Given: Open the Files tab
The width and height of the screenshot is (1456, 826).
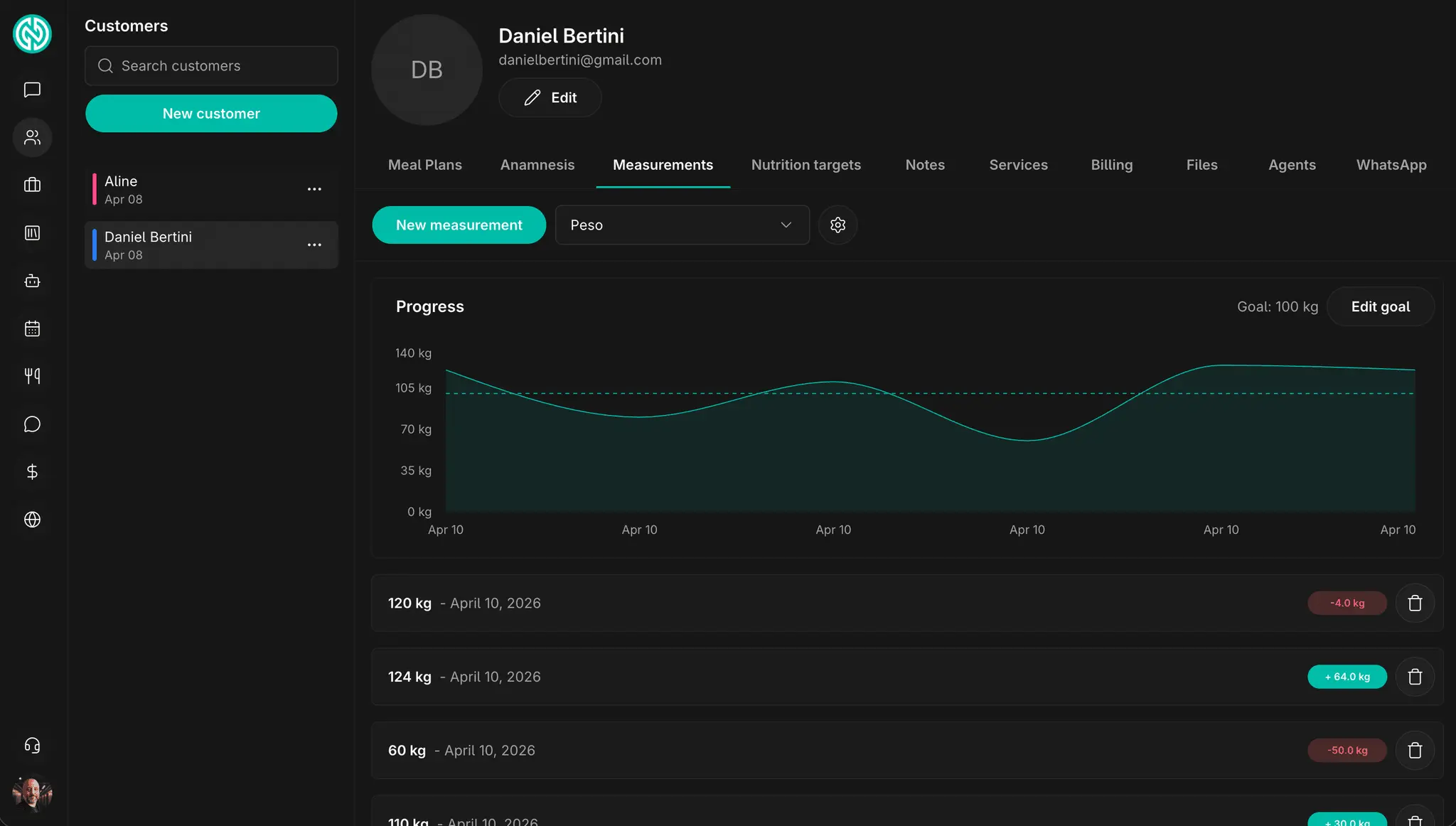Looking at the screenshot, I should 1201,165.
